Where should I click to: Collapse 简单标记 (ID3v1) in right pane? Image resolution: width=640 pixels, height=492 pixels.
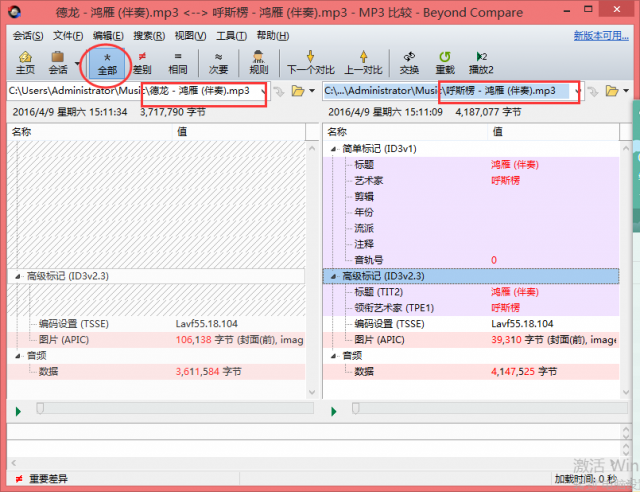click(x=333, y=149)
